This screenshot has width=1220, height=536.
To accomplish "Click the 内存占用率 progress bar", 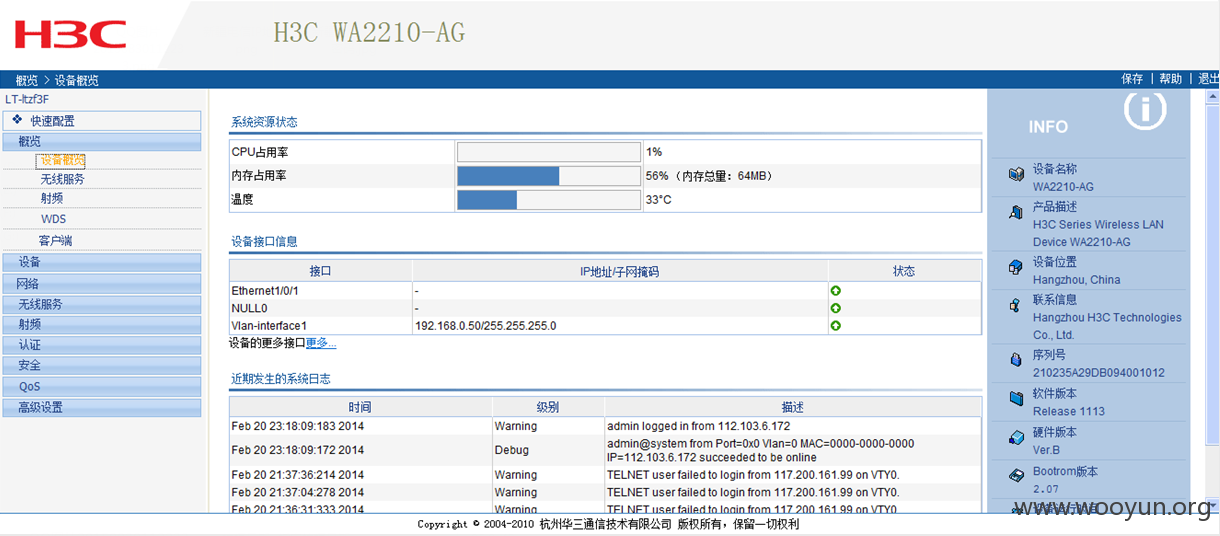I will (x=549, y=176).
